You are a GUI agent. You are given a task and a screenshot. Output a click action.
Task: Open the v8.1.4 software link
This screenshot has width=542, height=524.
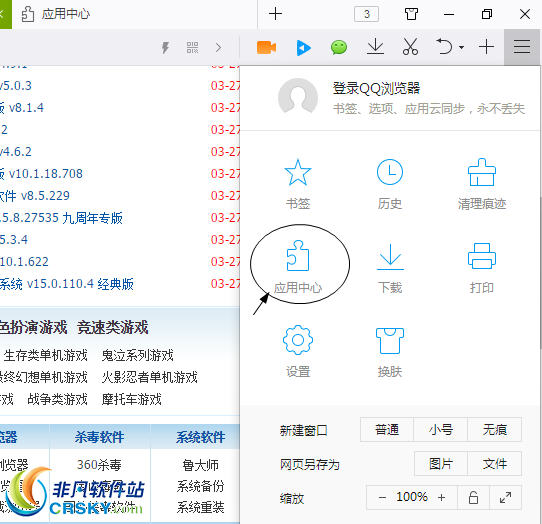[x=22, y=107]
